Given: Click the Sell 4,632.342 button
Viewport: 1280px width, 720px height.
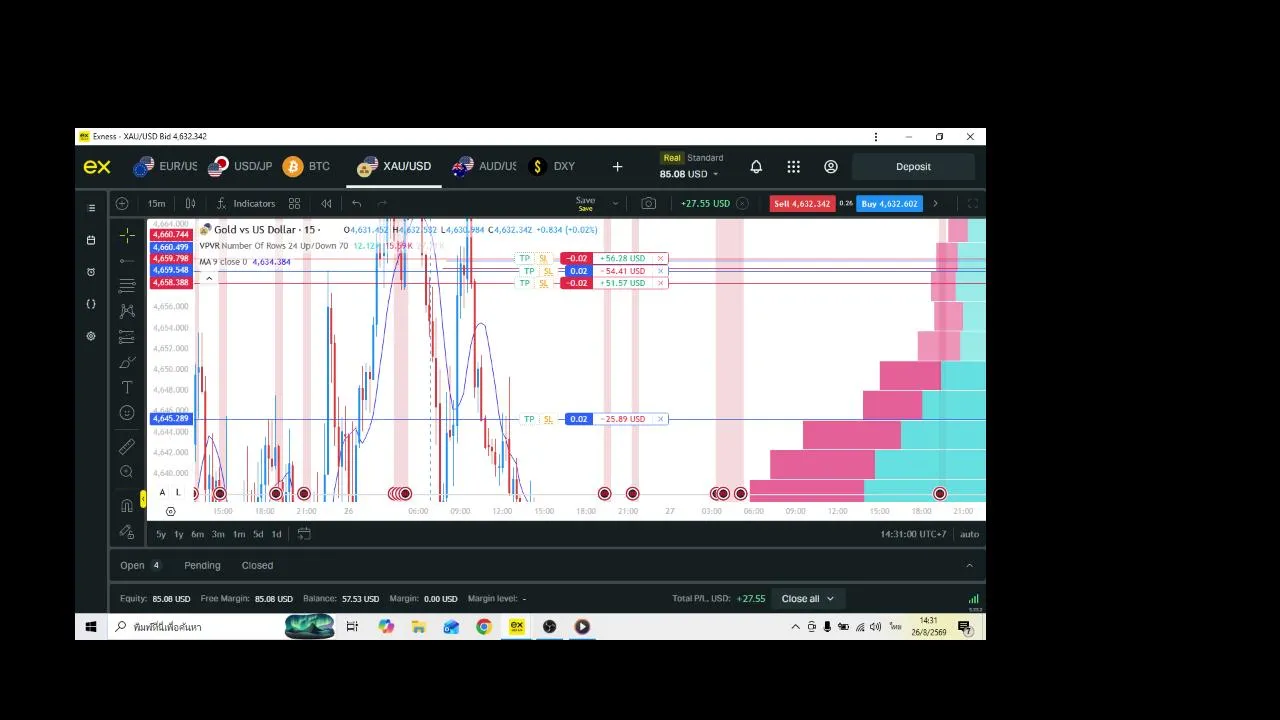Looking at the screenshot, I should click(802, 203).
